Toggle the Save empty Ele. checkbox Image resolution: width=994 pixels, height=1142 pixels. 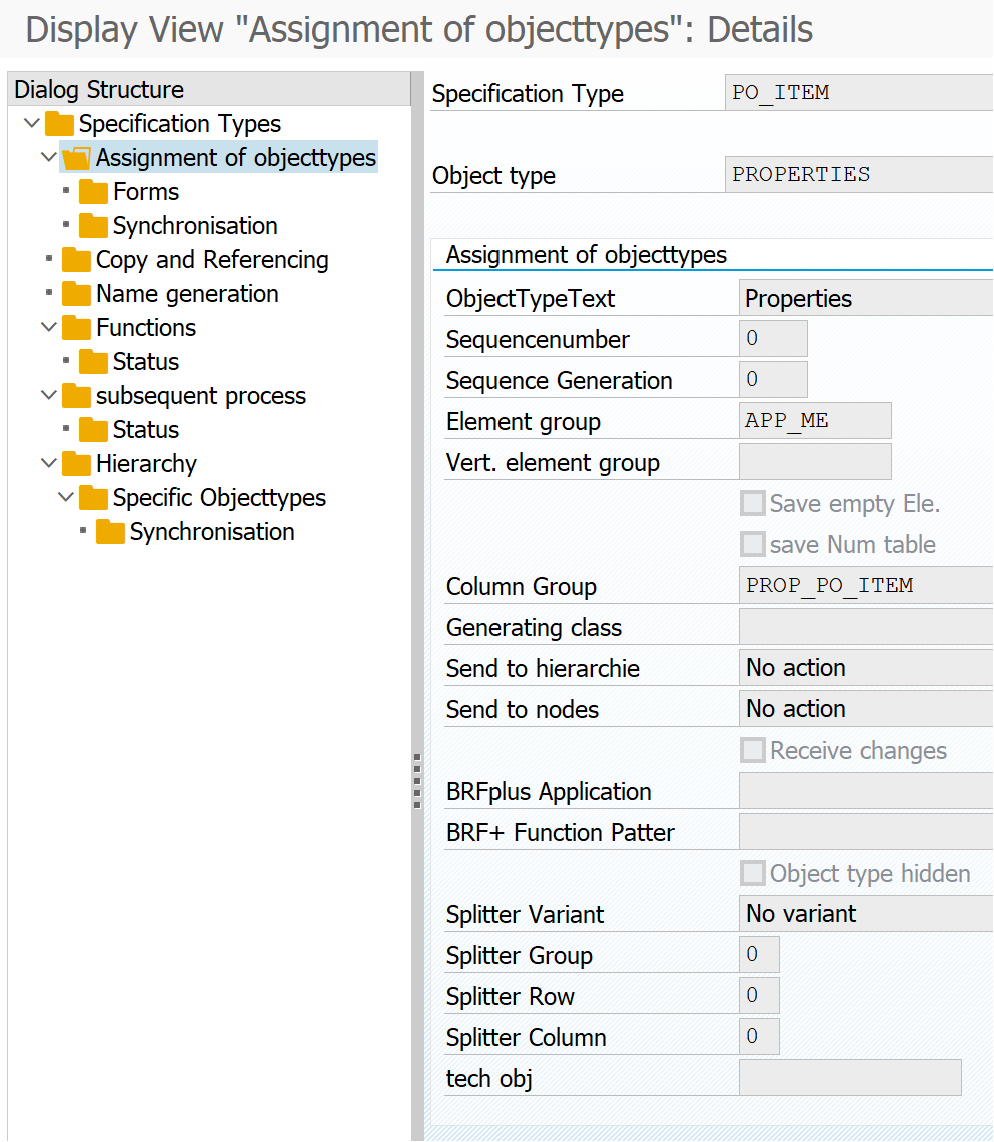pyautogui.click(x=752, y=503)
